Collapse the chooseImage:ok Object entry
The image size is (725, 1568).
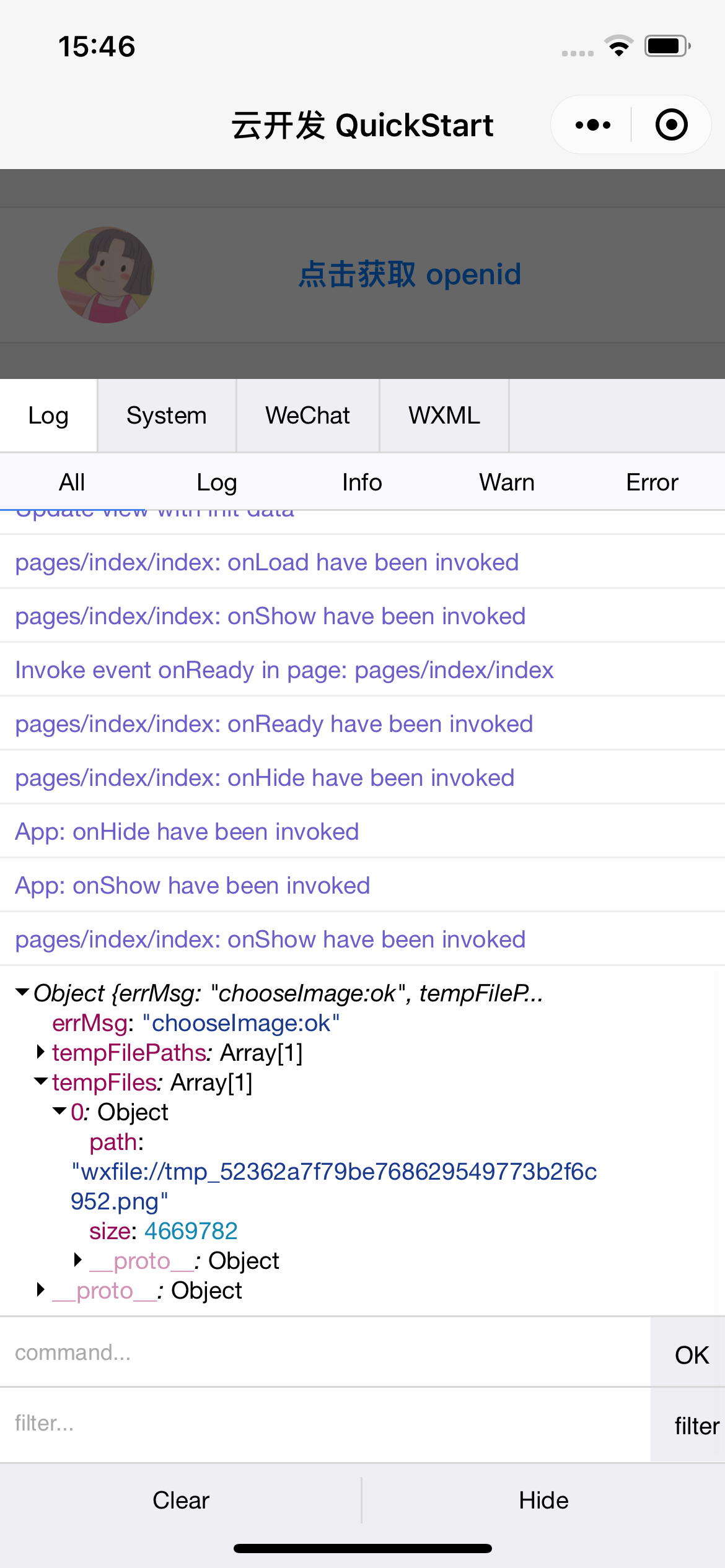click(22, 992)
